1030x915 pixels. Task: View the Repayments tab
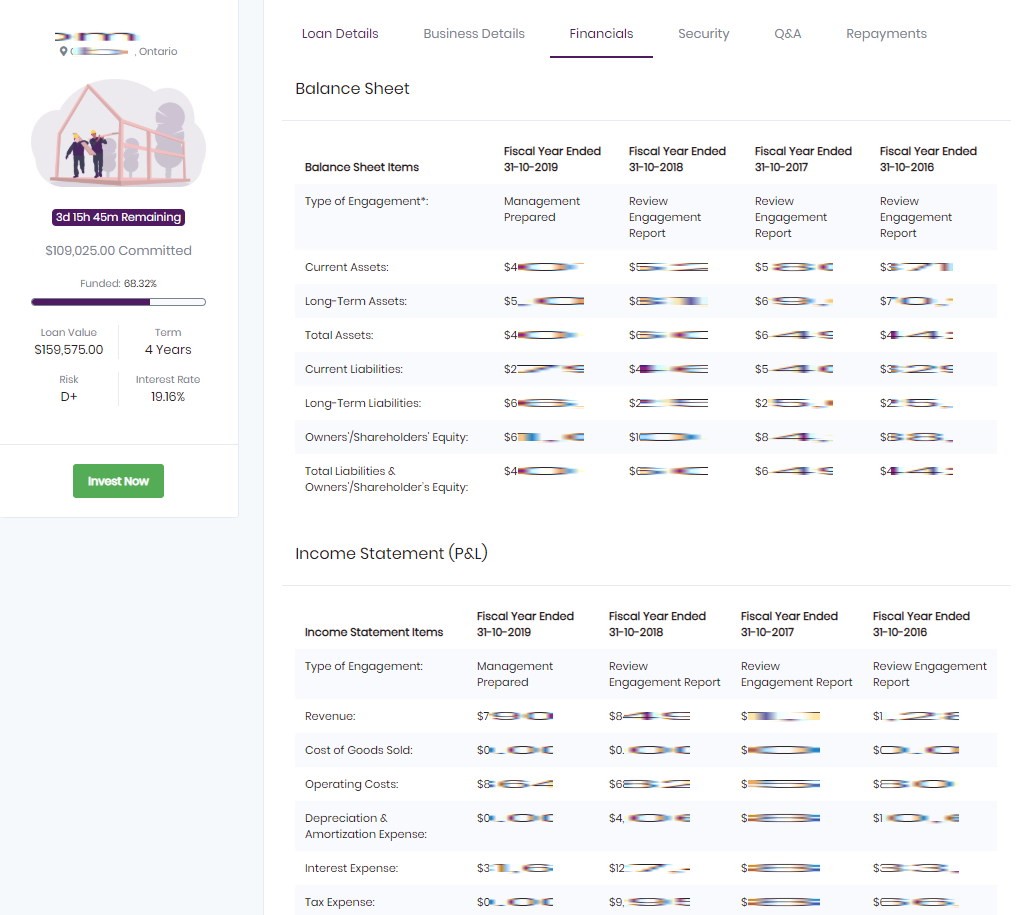(886, 34)
